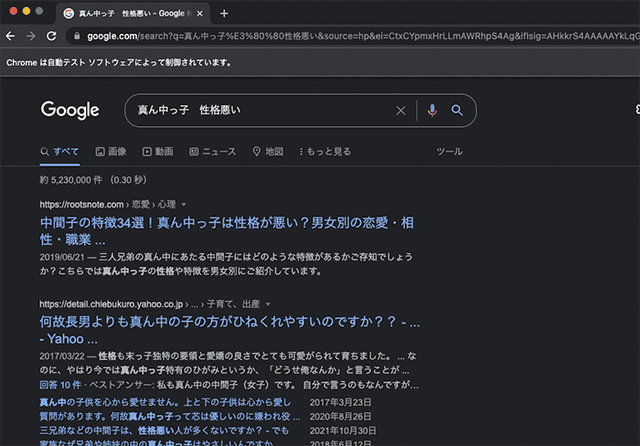Expand the chiebukuro result dropdown arrow

268,304
